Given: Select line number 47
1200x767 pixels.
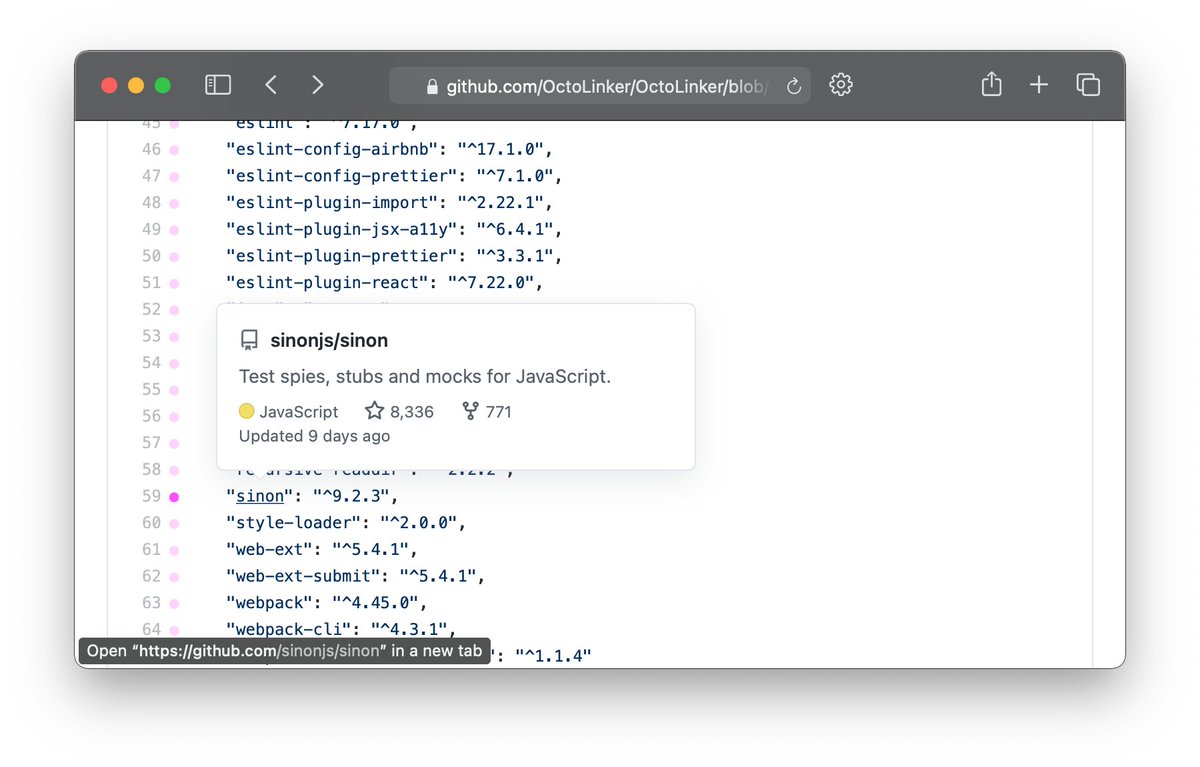Looking at the screenshot, I should pyautogui.click(x=151, y=176).
